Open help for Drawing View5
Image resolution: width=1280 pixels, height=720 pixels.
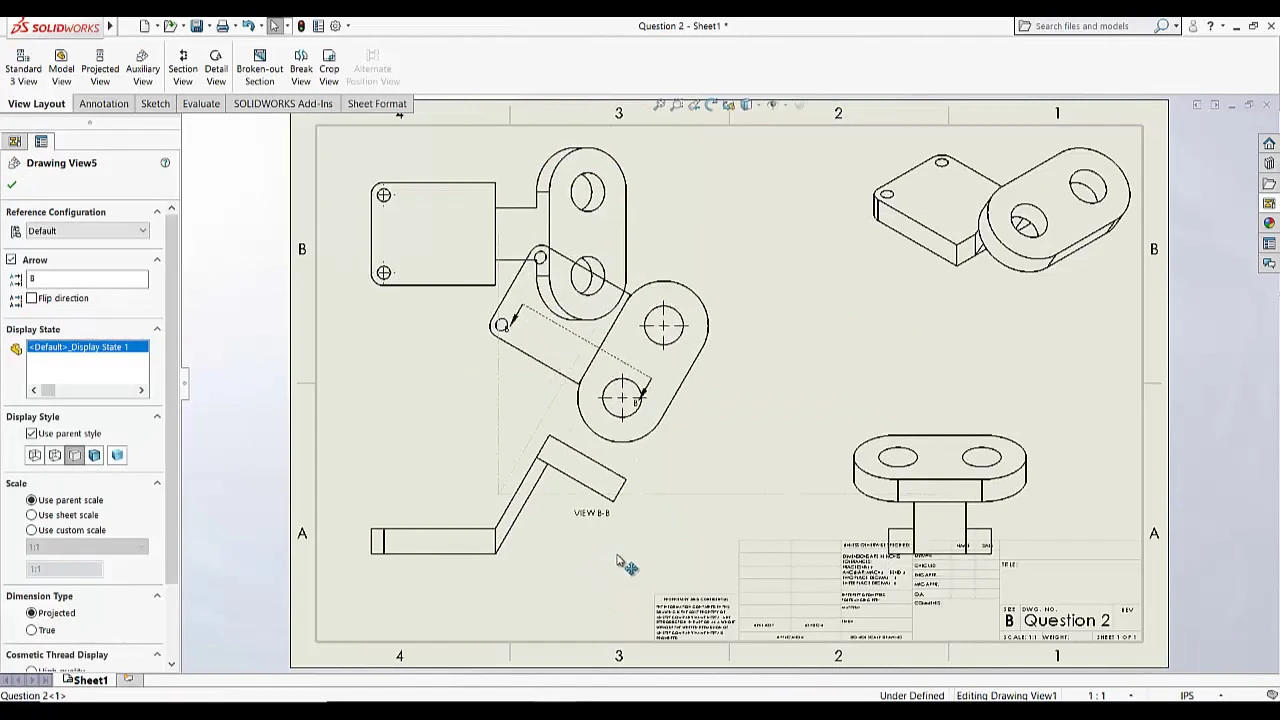pyautogui.click(x=165, y=163)
